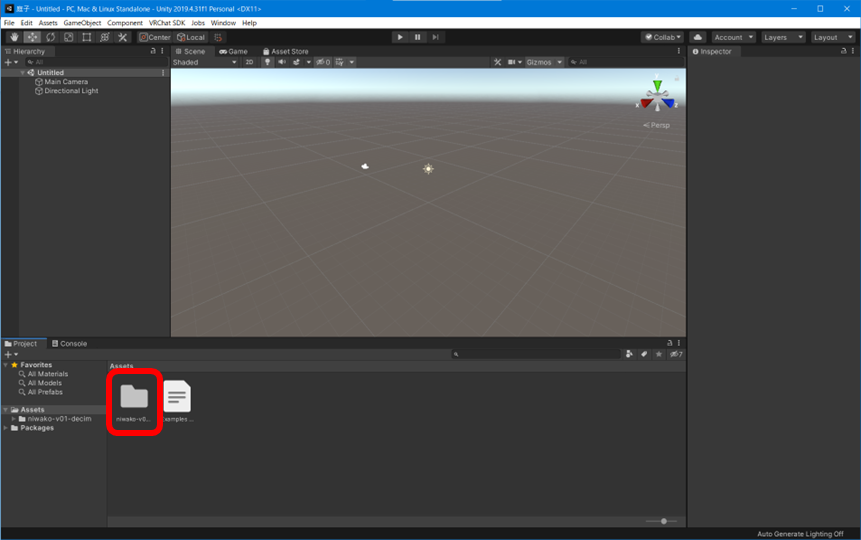
Task: Select the Hand tool
Action: (14, 37)
